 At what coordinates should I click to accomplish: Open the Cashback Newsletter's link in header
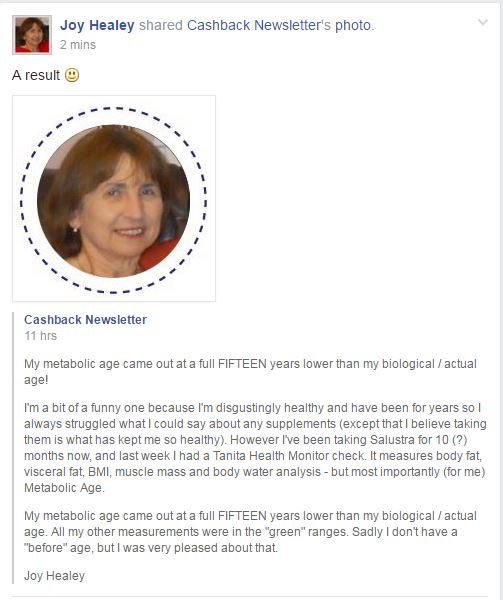pos(259,25)
